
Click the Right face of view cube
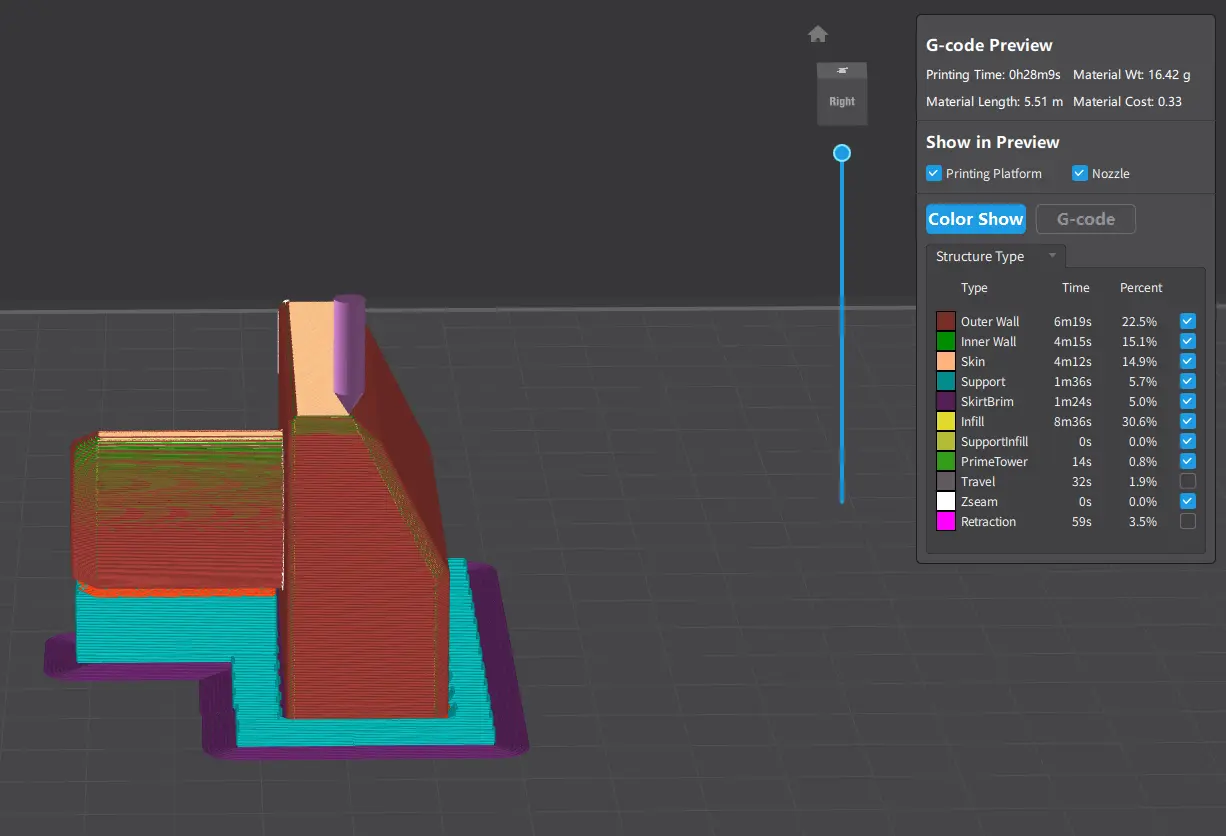tap(842, 101)
